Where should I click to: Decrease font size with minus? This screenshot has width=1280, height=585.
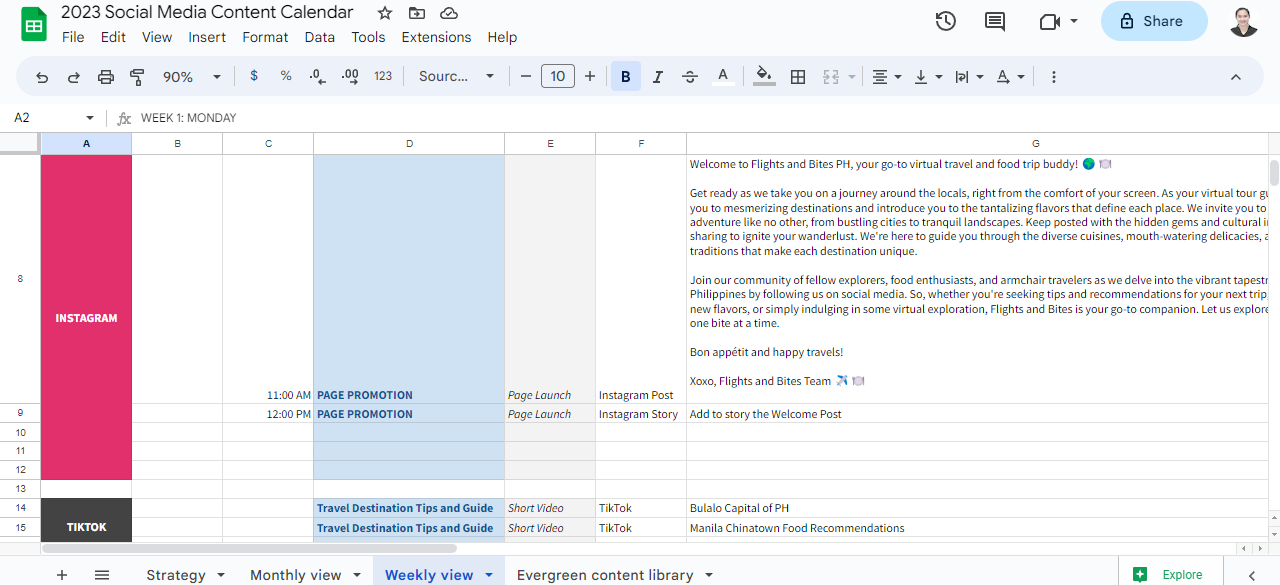pyautogui.click(x=526, y=76)
